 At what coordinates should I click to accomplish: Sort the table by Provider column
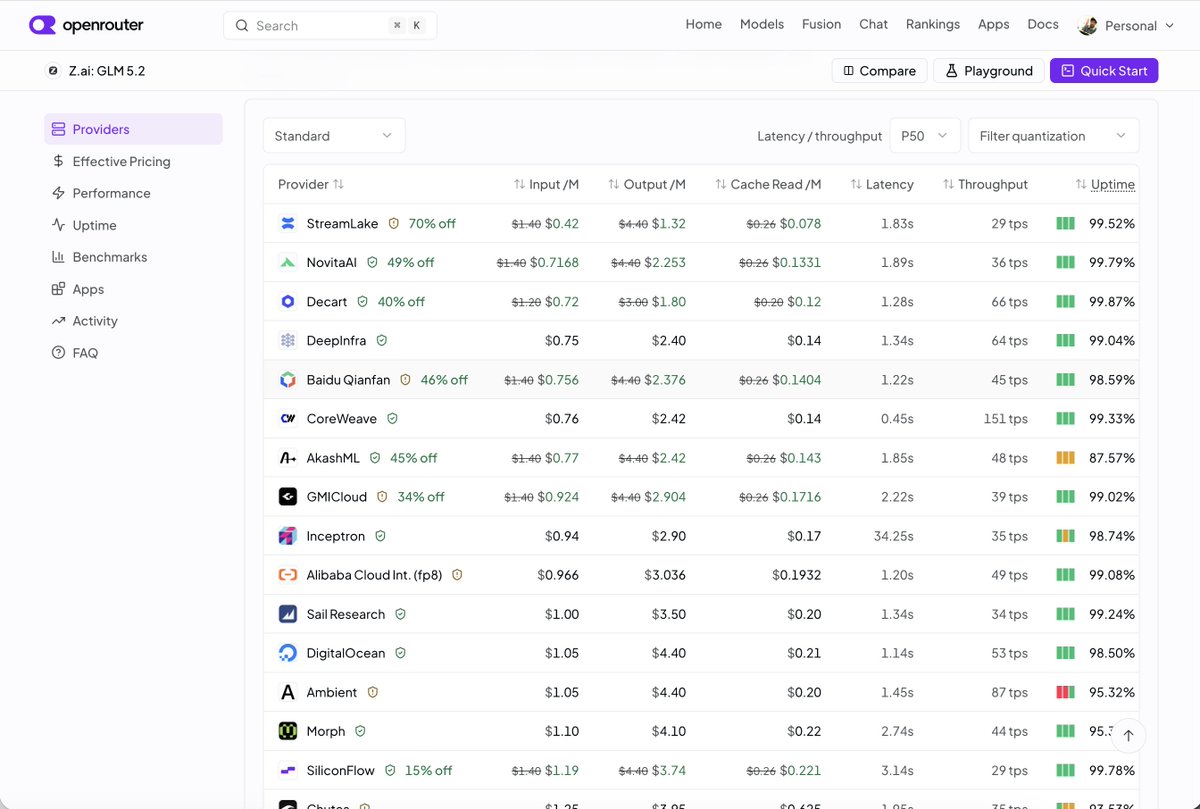point(311,184)
